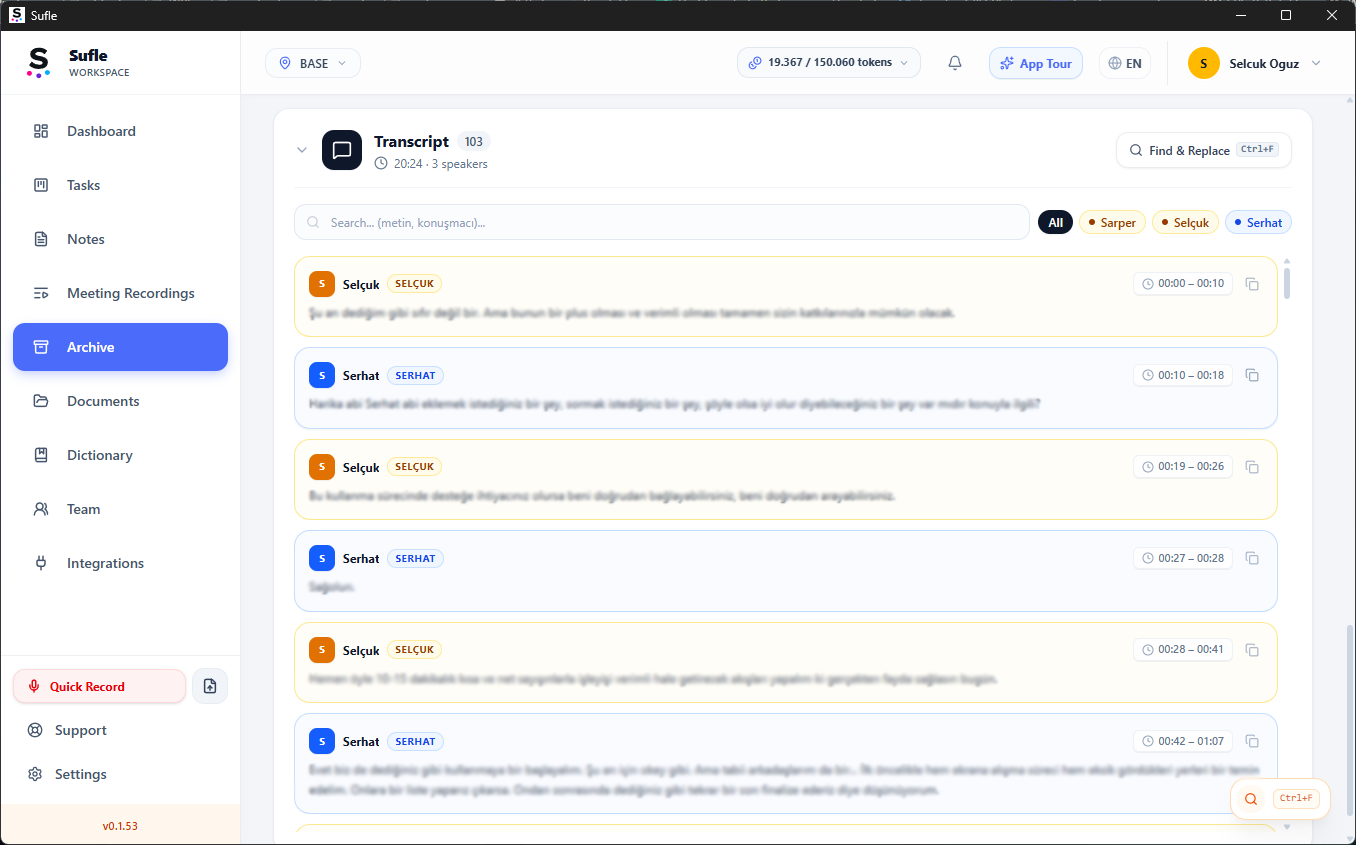Click the Sufle workspace logo
1356x845 pixels.
coord(38,63)
